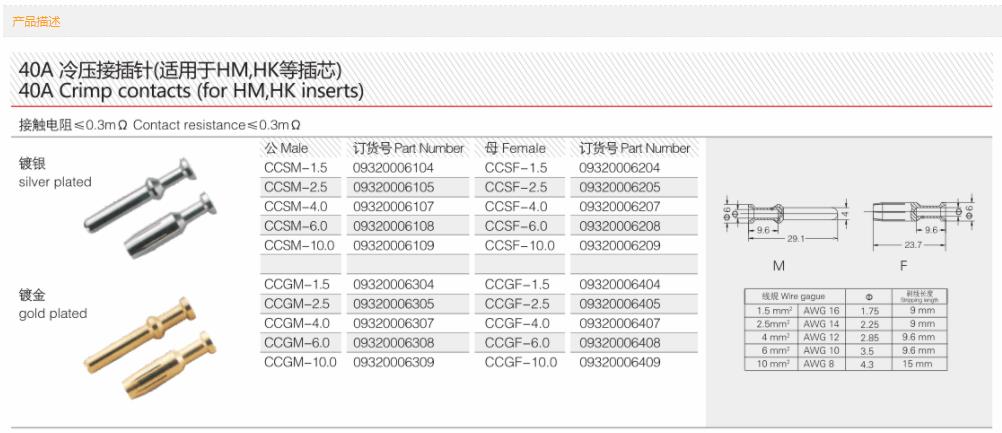1002x433 pixels.
Task: Select the CCSF-4.0 female model cell
Action: click(517, 207)
